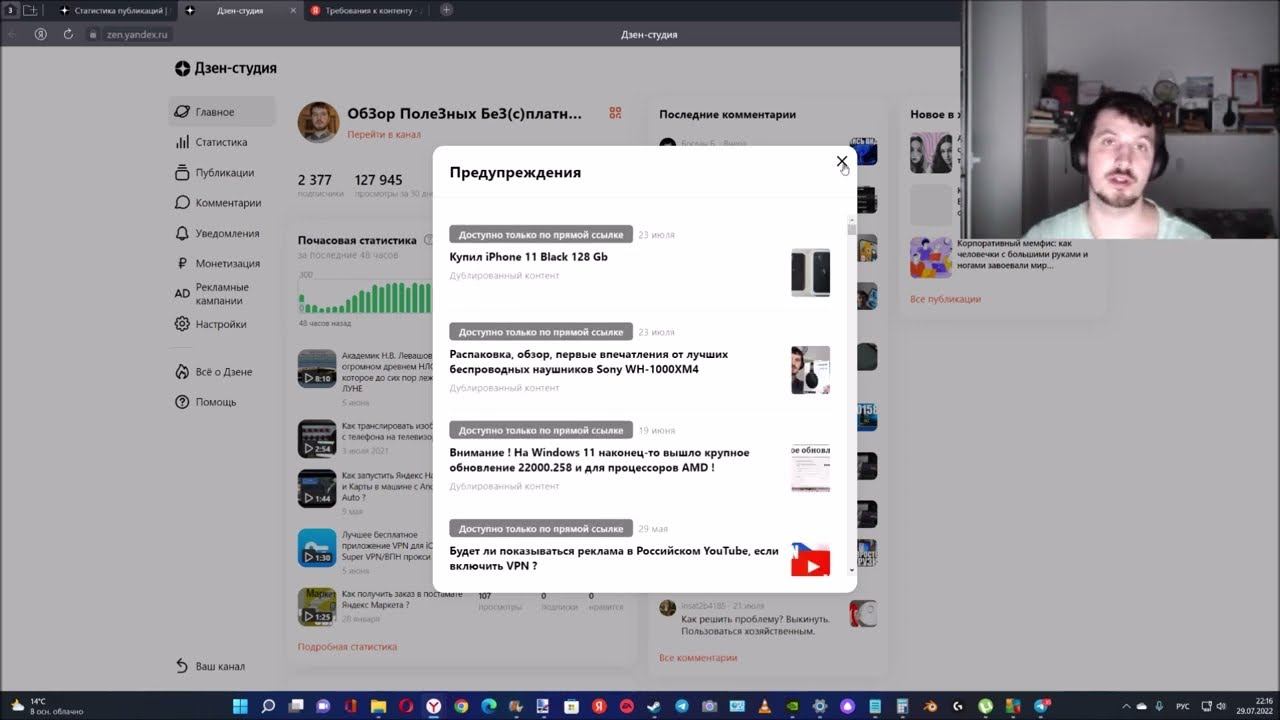
Task: Open the 2:54 video about casting phone to TV
Action: tap(317, 439)
